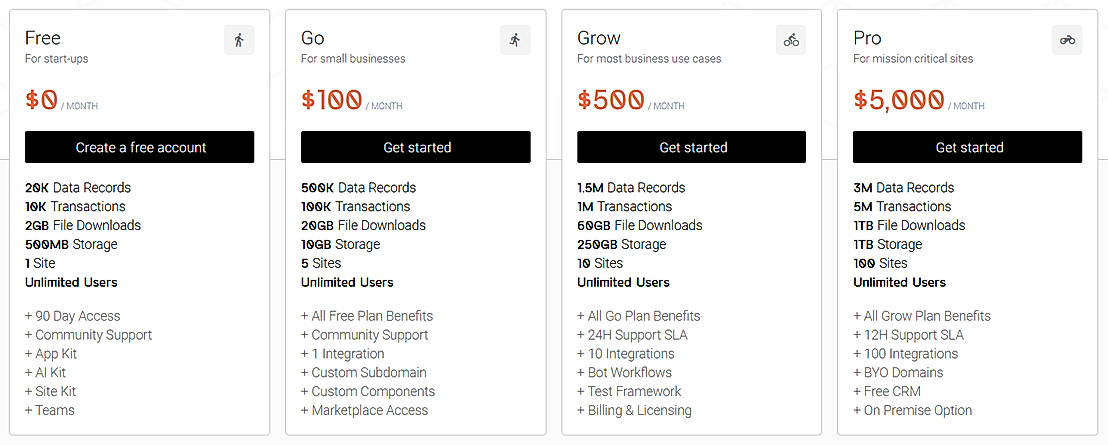Click the walking person icon on Free plan
The image size is (1108, 445).
[239, 40]
